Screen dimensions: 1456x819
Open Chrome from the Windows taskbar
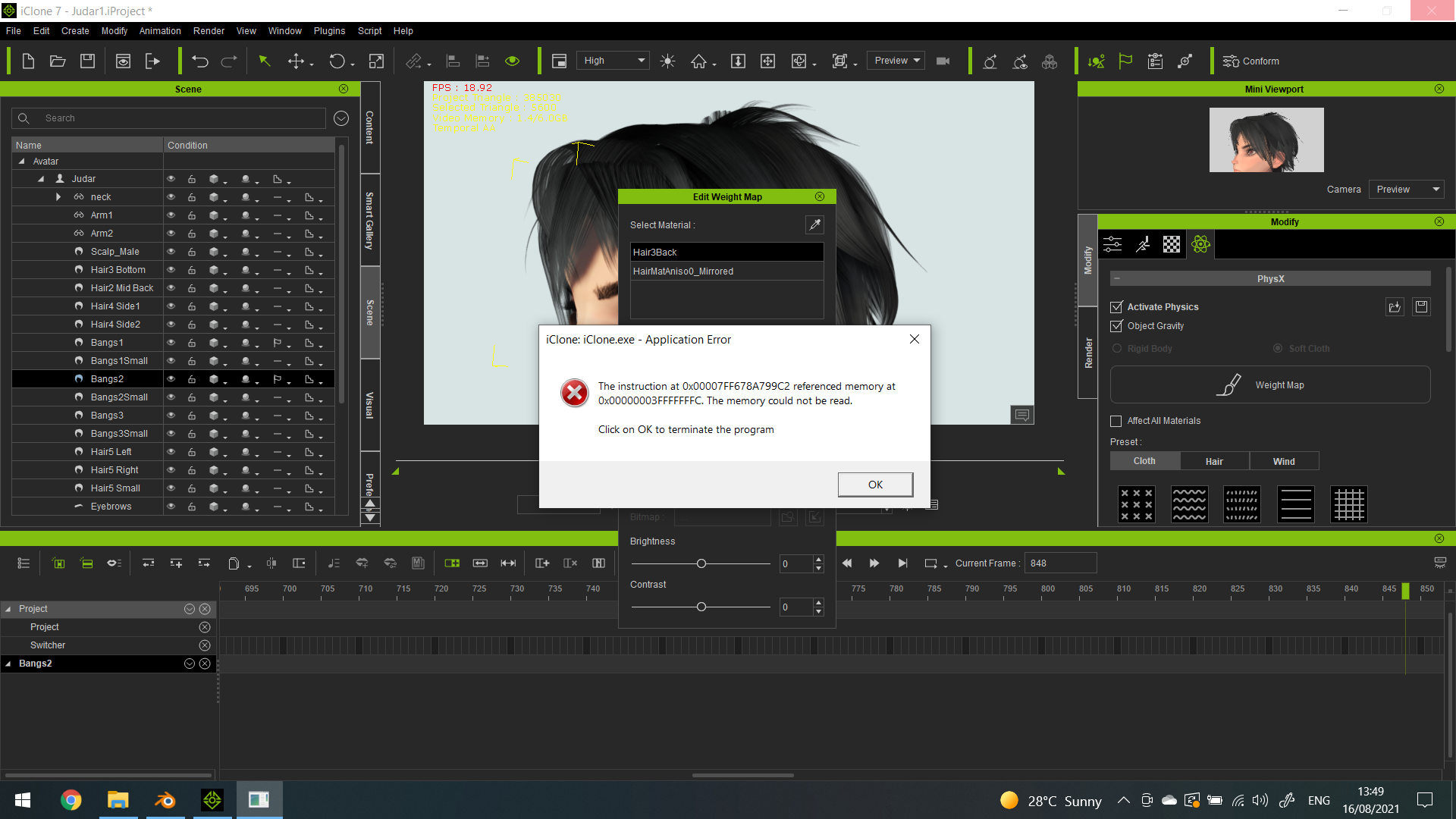click(x=71, y=800)
